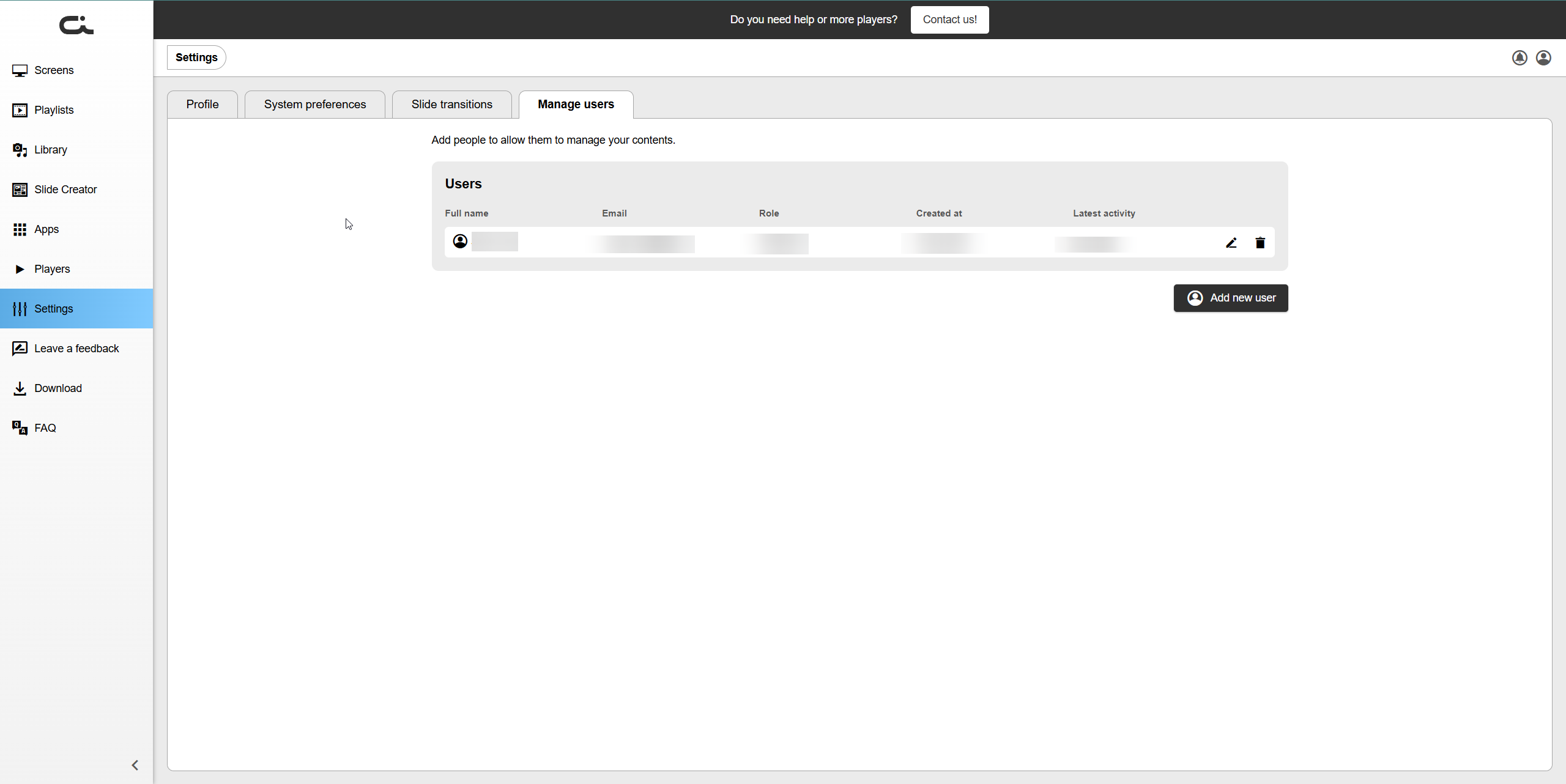
Task: Open the Apps section
Action: [x=46, y=229]
